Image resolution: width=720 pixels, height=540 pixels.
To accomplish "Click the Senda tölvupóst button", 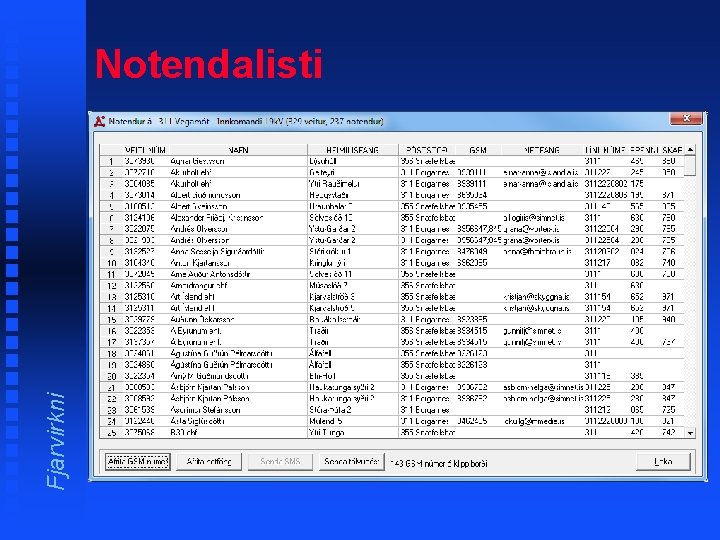I will [x=352, y=461].
